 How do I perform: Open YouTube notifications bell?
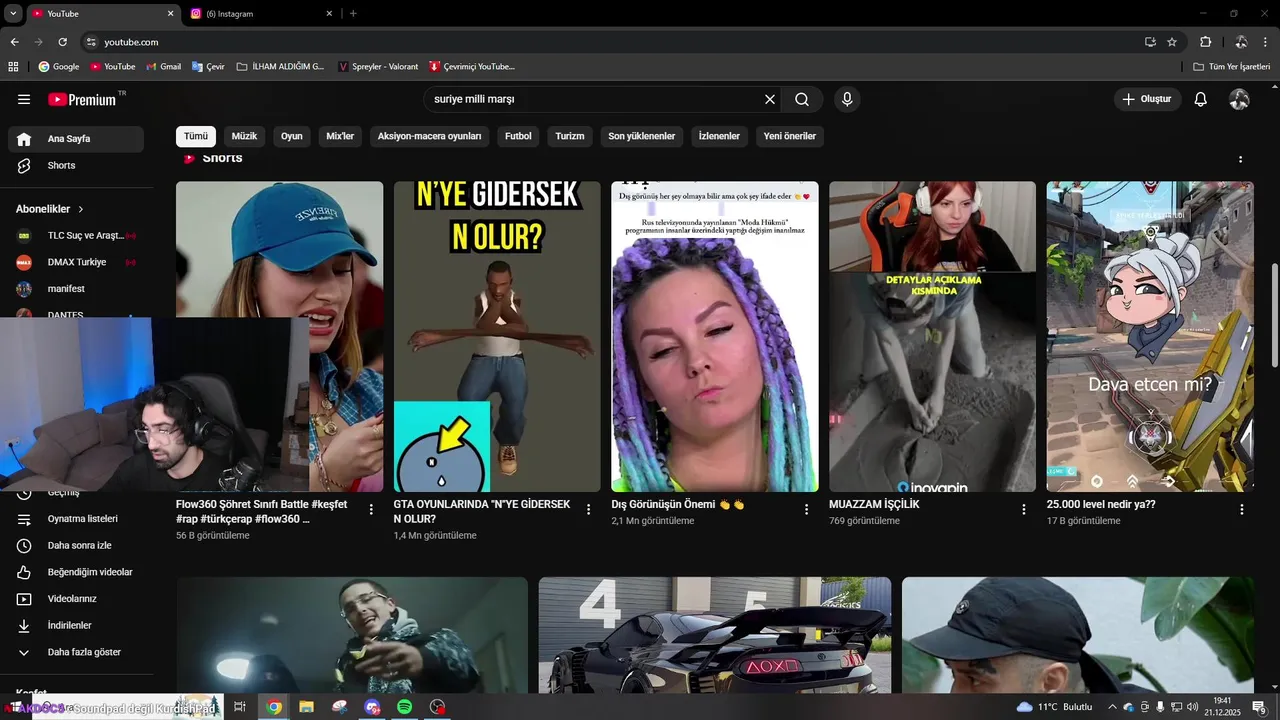click(x=1201, y=99)
